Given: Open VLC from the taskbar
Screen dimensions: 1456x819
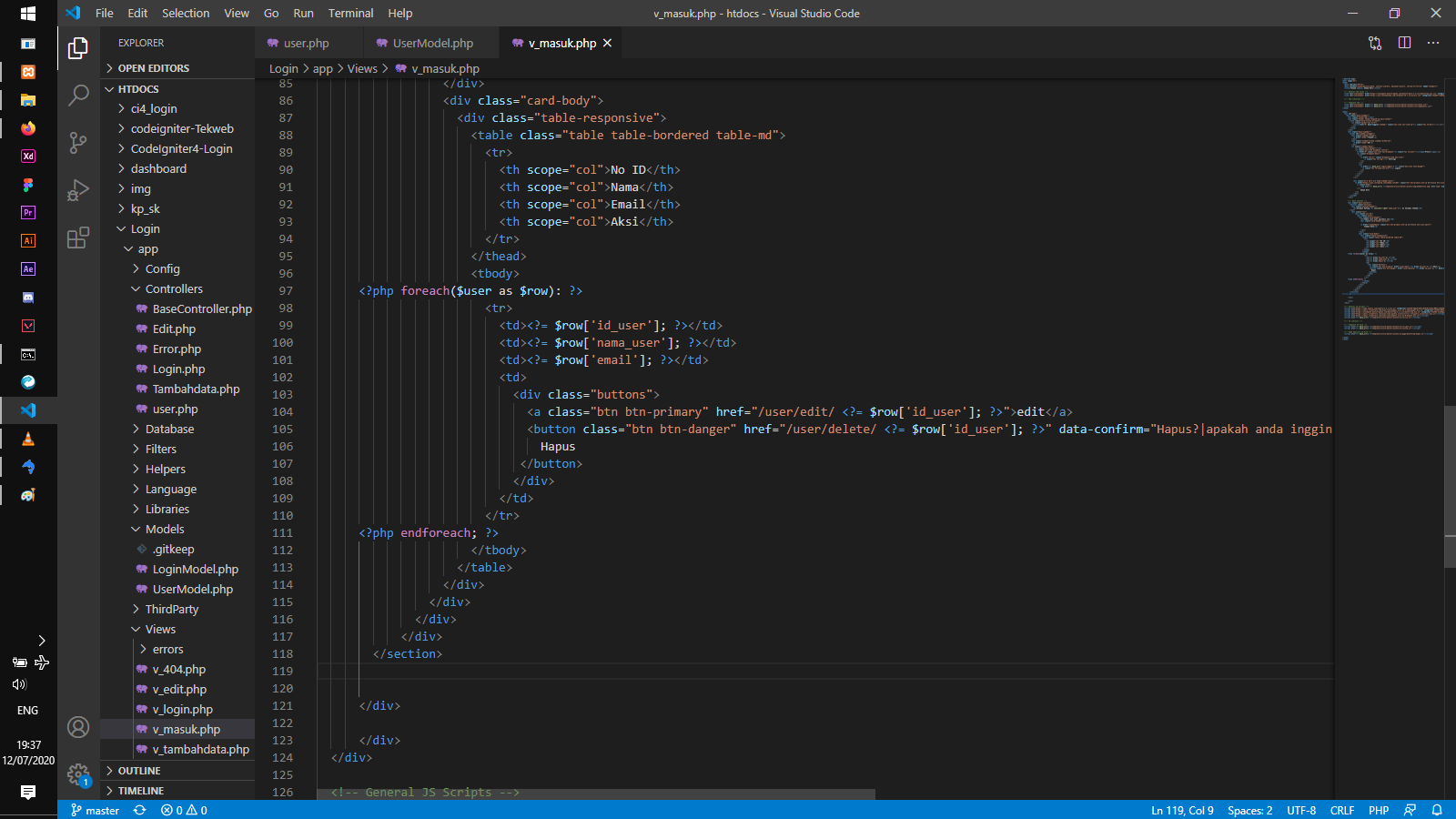Looking at the screenshot, I should coord(28,439).
